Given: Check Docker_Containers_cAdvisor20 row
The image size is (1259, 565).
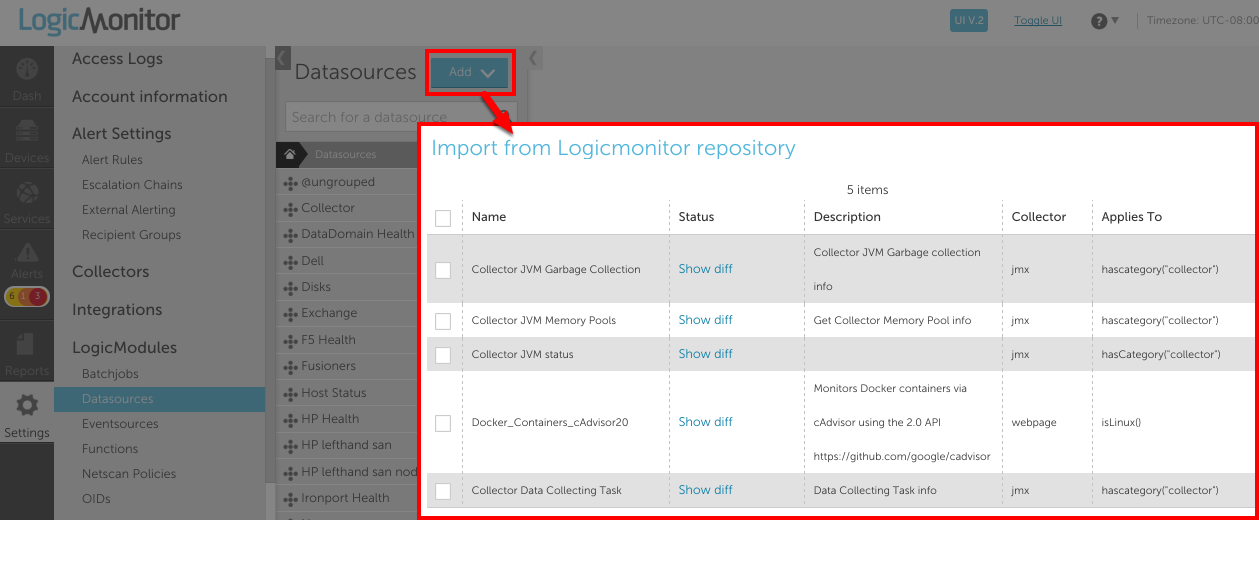Looking at the screenshot, I should 443,423.
